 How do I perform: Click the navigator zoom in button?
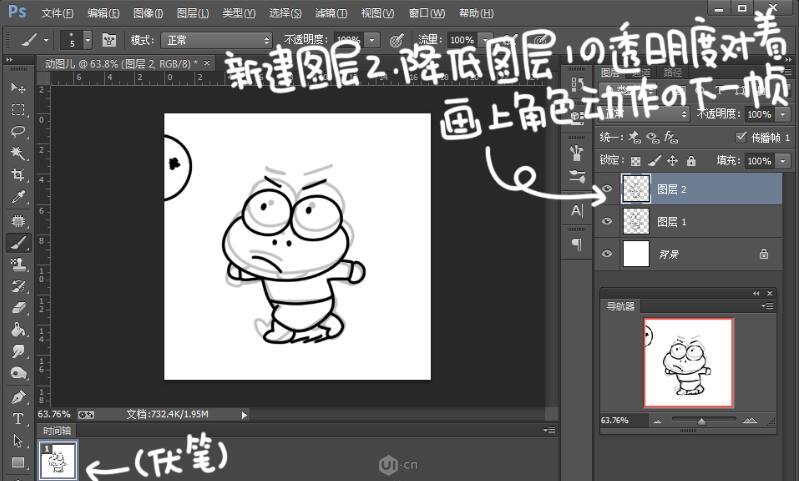pos(750,420)
